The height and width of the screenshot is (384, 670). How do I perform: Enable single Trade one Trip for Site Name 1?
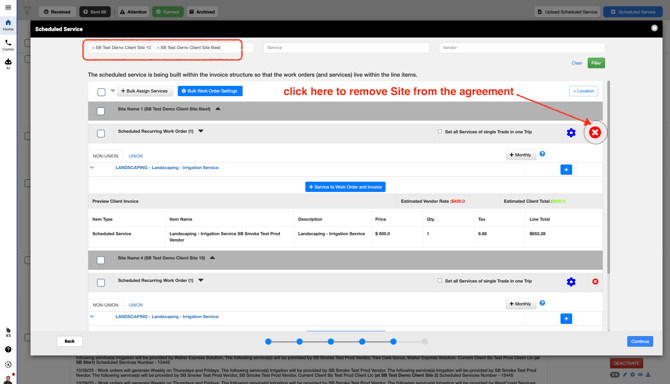[440, 132]
